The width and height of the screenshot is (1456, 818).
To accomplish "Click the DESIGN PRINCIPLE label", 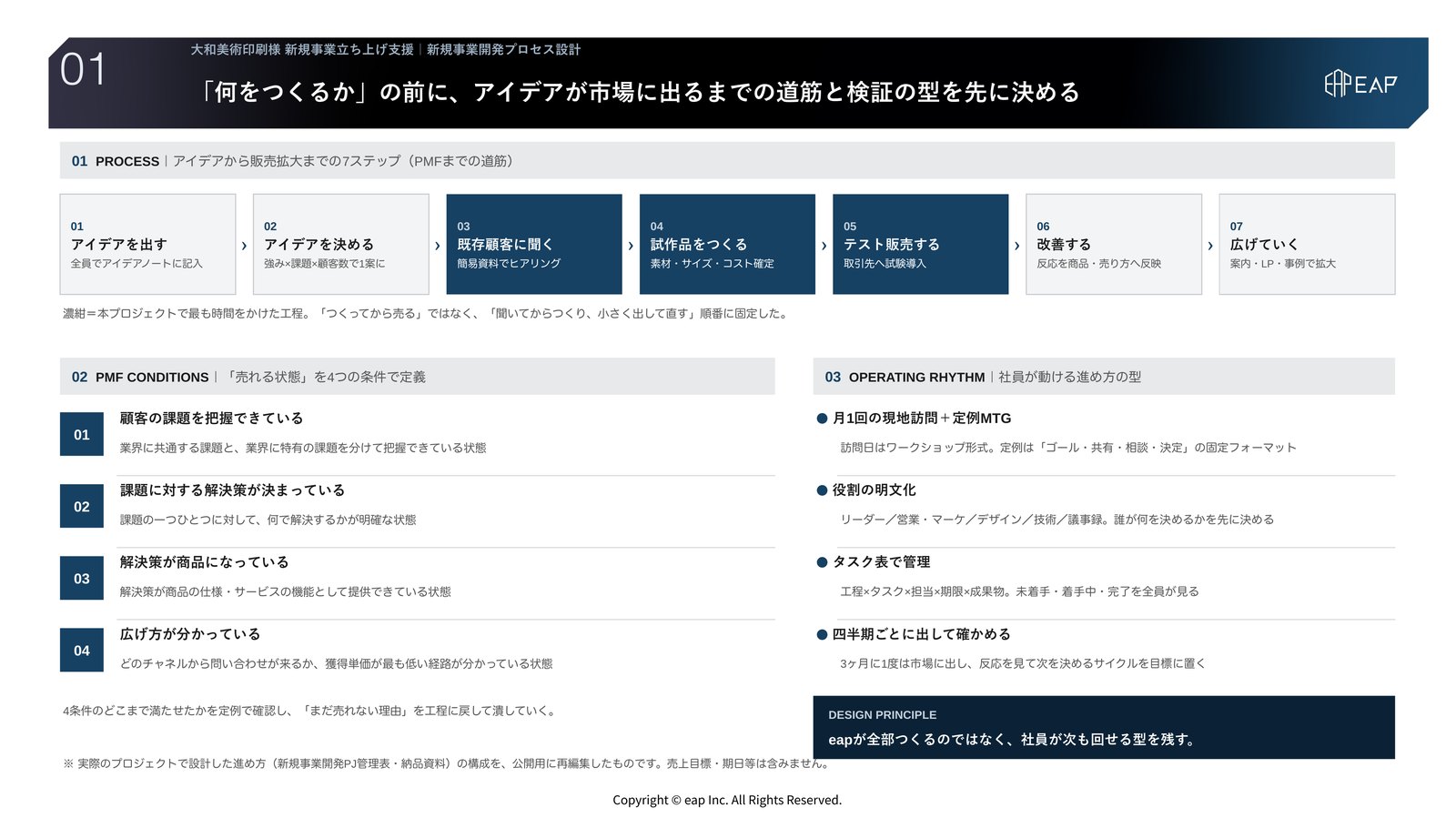I will click(883, 715).
